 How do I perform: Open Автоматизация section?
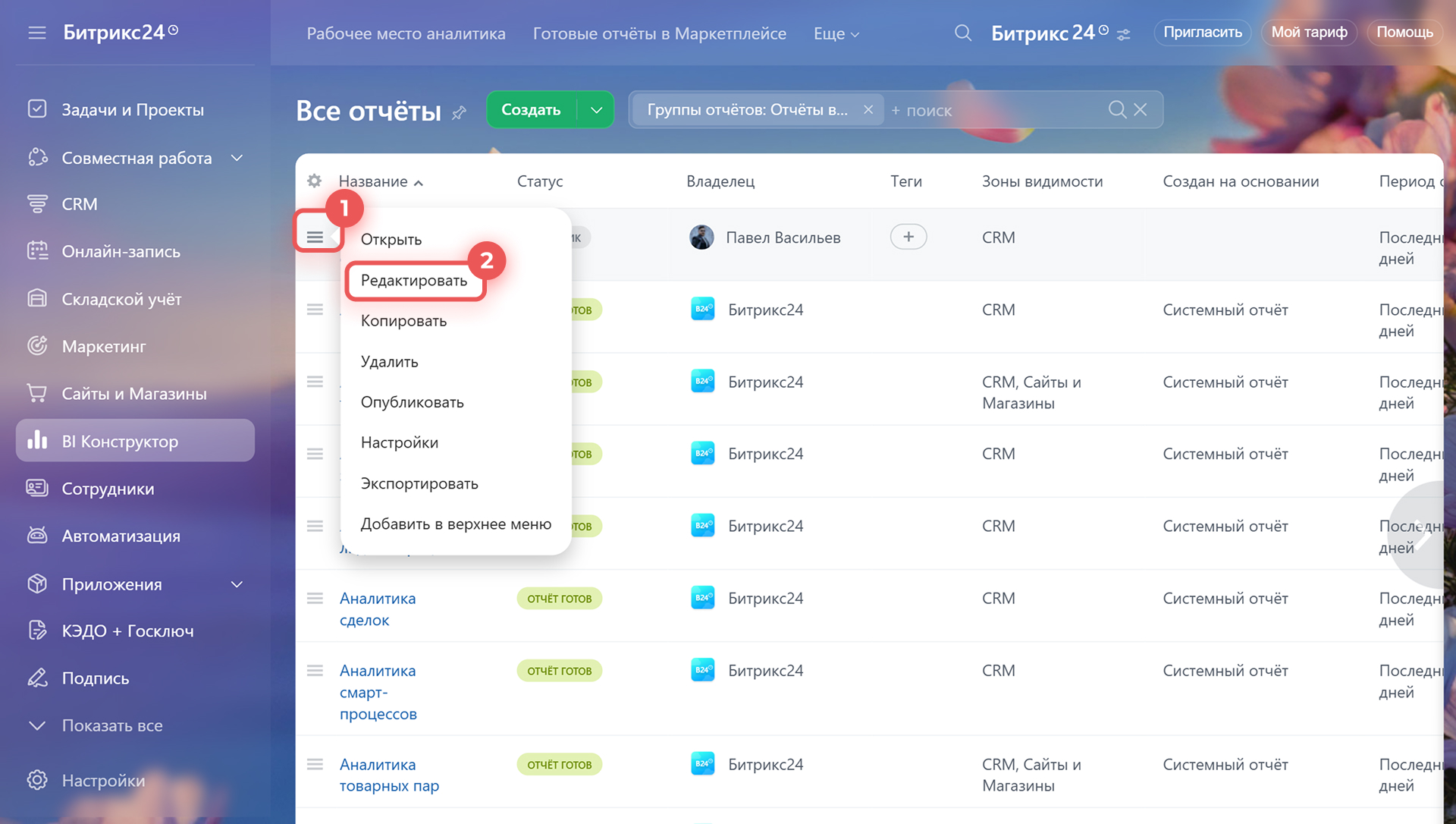point(121,536)
